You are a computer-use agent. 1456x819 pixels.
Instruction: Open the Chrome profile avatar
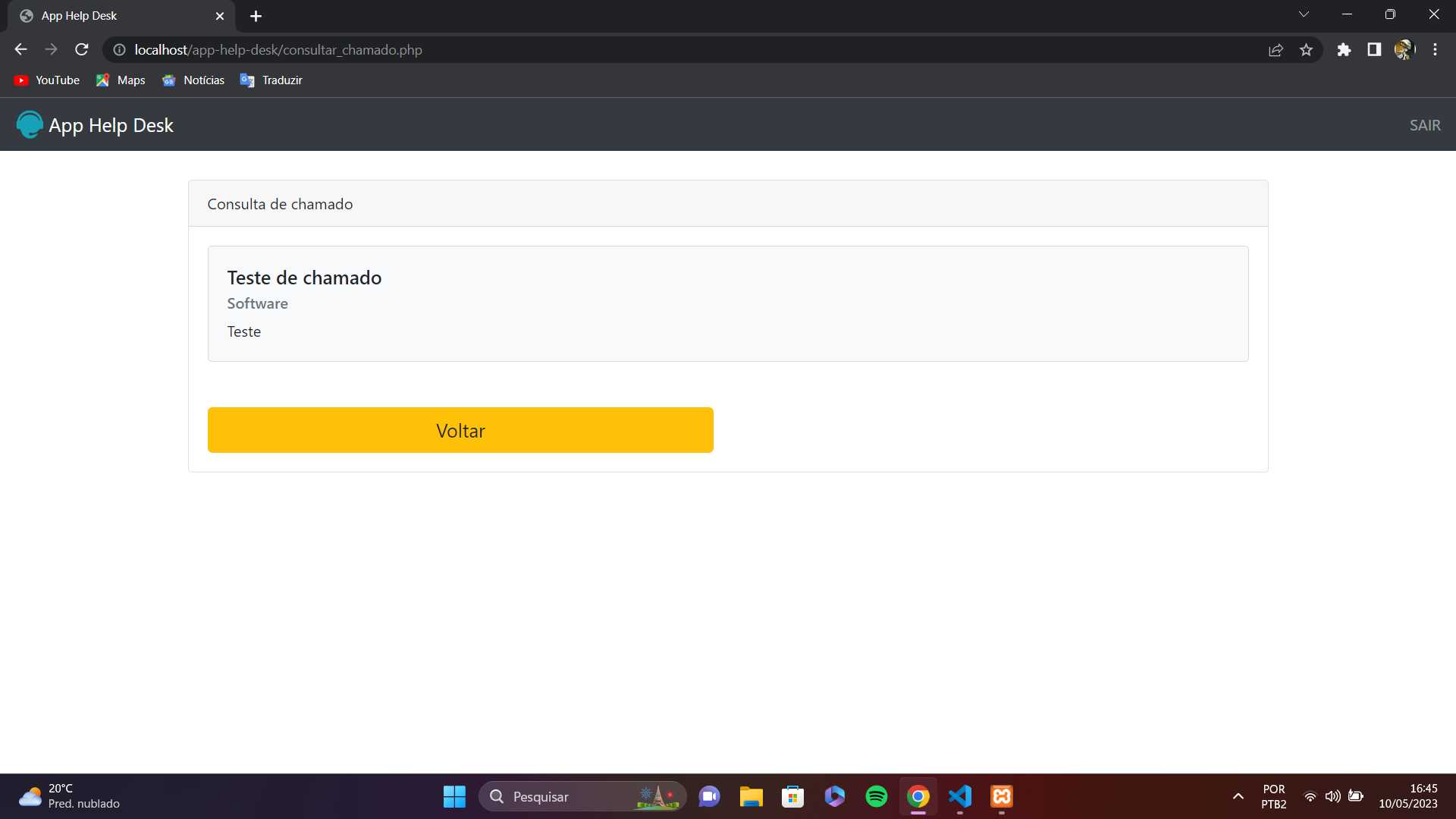click(1404, 49)
